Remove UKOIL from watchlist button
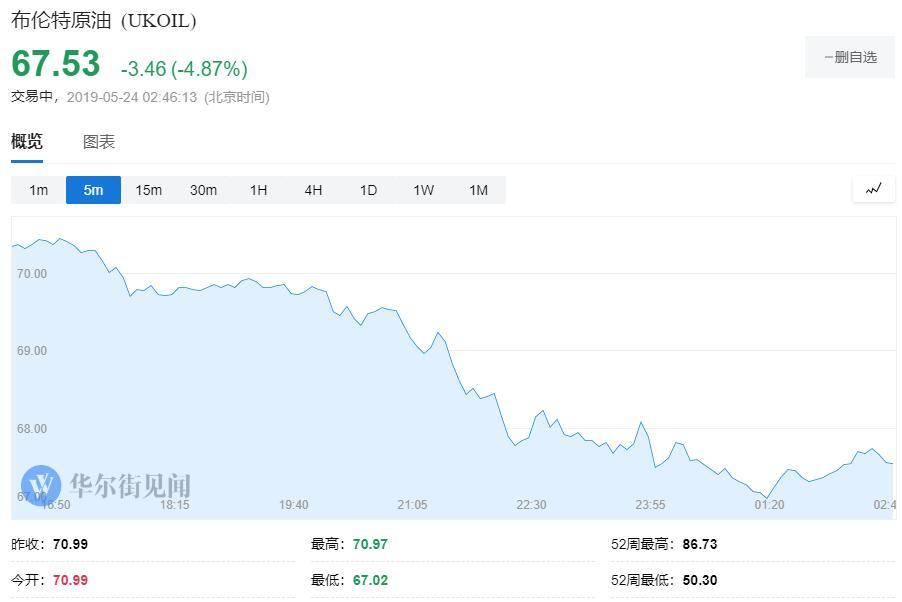Image resolution: width=902 pixels, height=602 pixels. click(850, 57)
